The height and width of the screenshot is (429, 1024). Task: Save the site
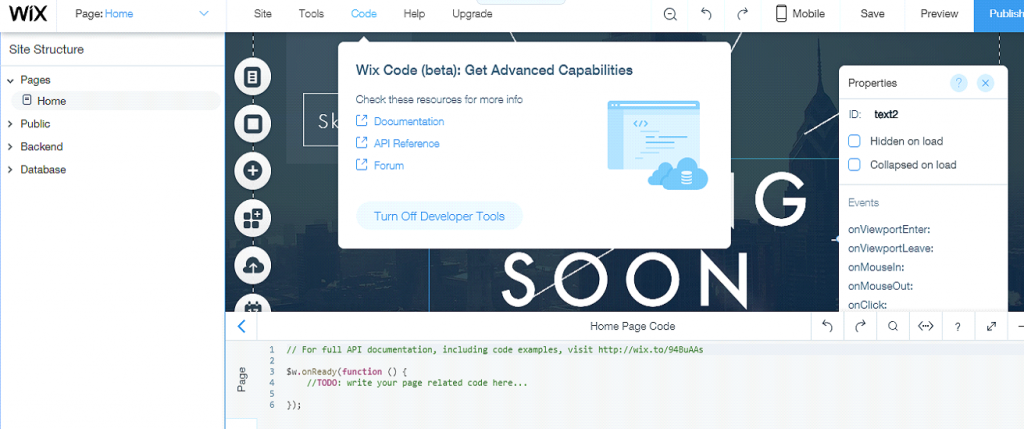[x=872, y=14]
